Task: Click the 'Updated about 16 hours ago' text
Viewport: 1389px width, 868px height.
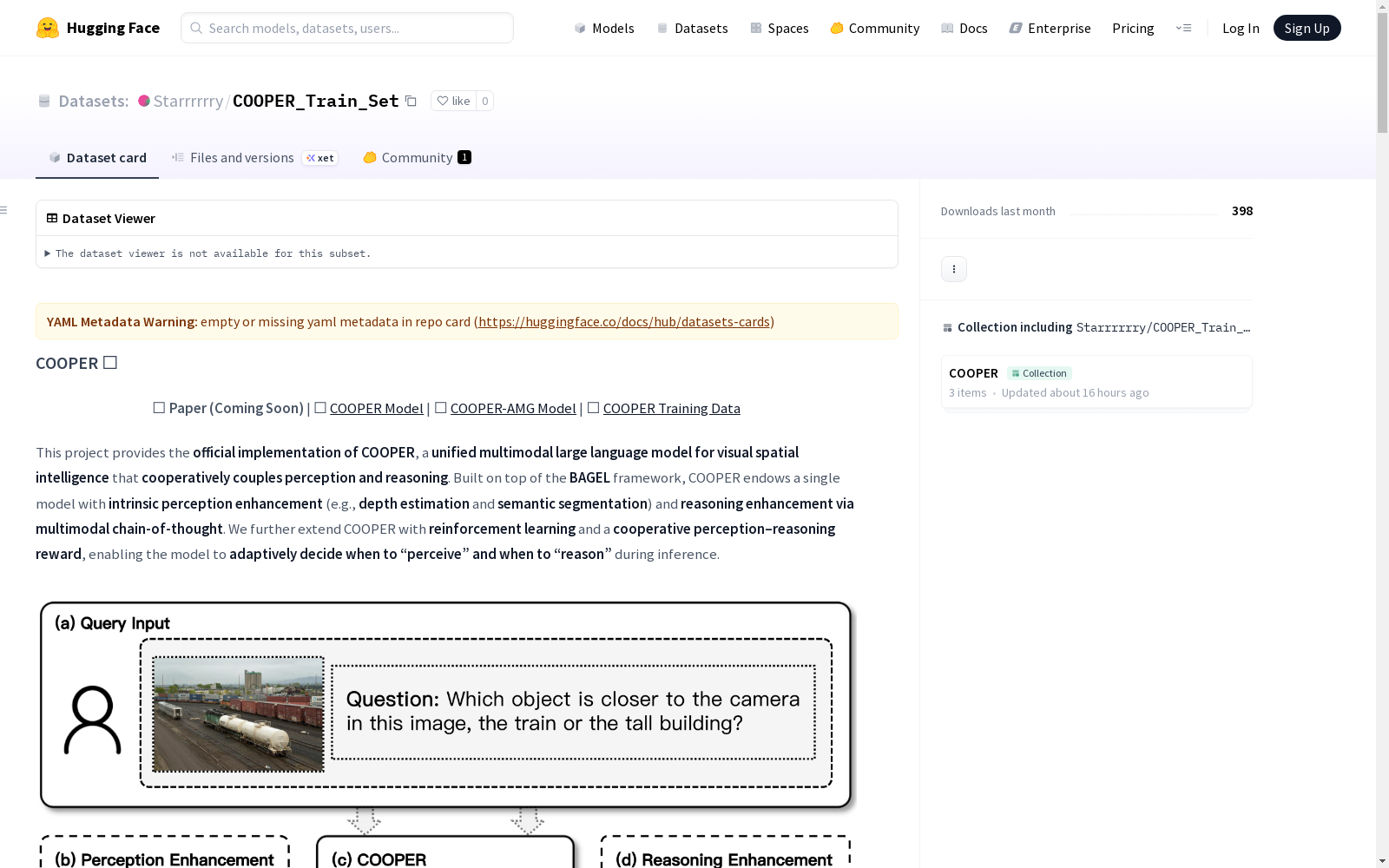Action: [1075, 392]
